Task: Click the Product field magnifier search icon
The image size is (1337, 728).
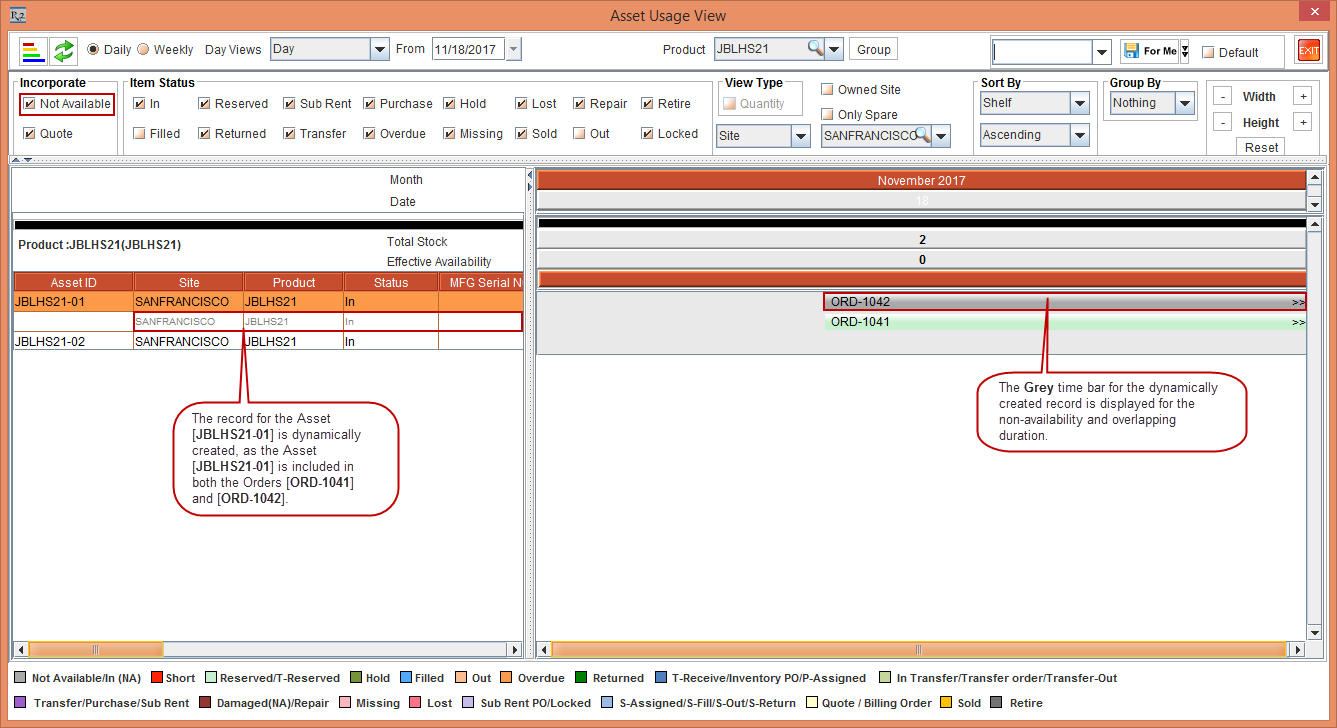Action: pos(815,49)
